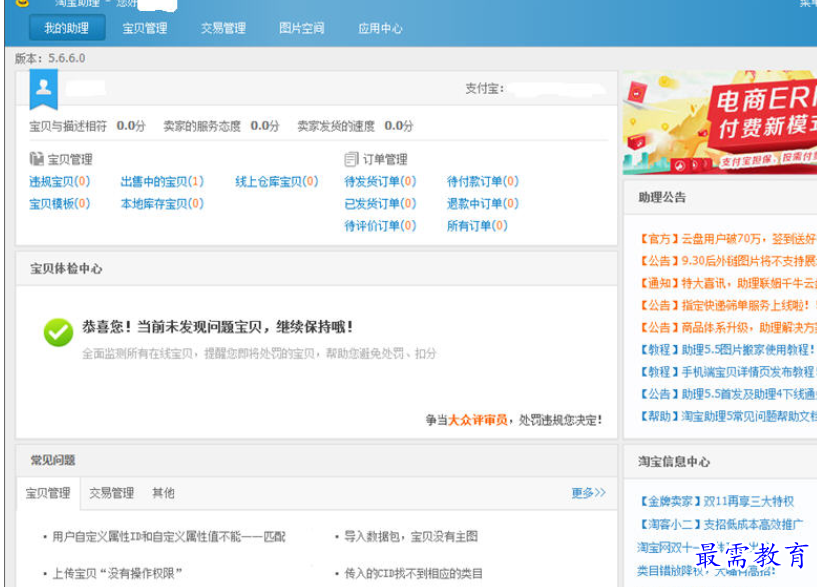Open 出售中的宝贝(1) link

pyautogui.click(x=162, y=181)
